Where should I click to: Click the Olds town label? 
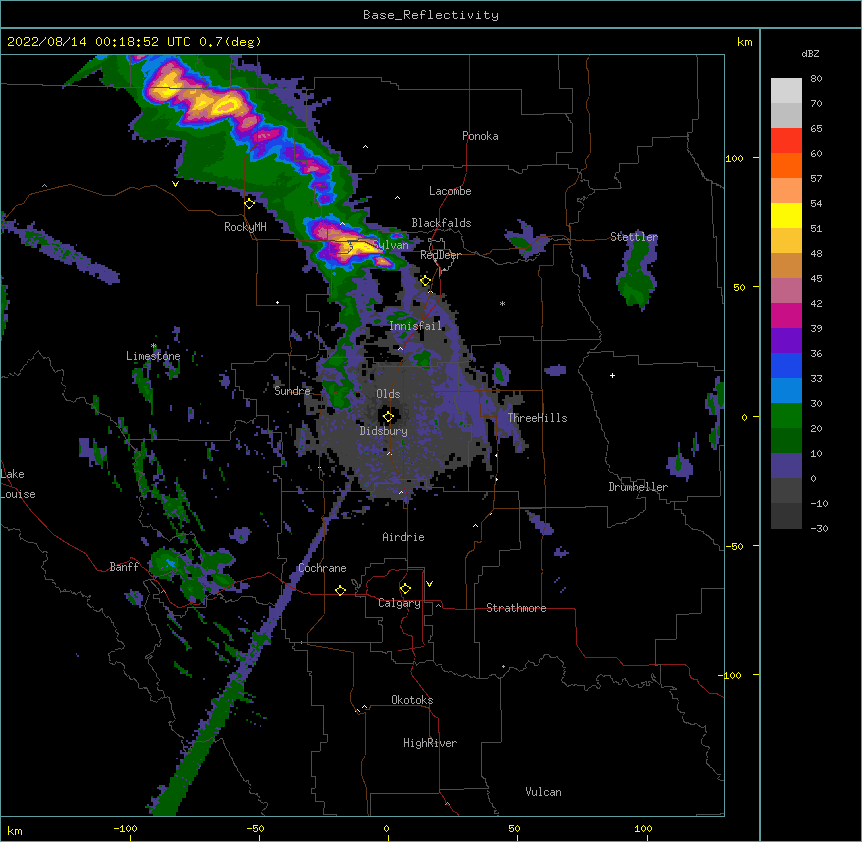coord(388,394)
